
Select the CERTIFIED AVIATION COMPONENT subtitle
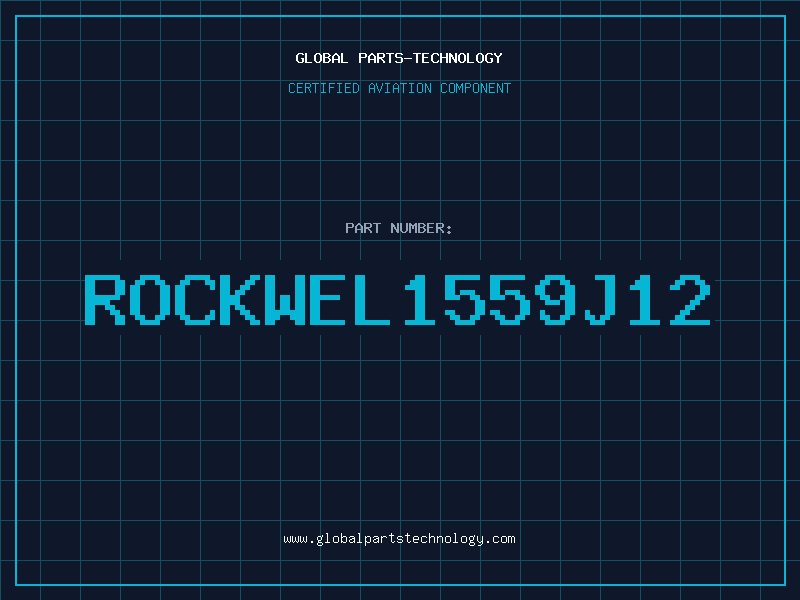tap(399, 88)
